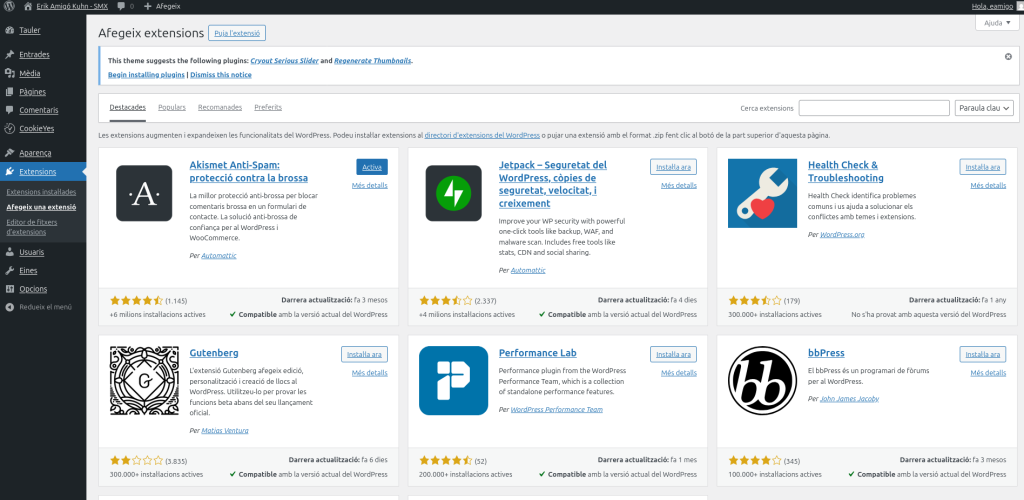Switch to the Recomanades tab

click(220, 107)
